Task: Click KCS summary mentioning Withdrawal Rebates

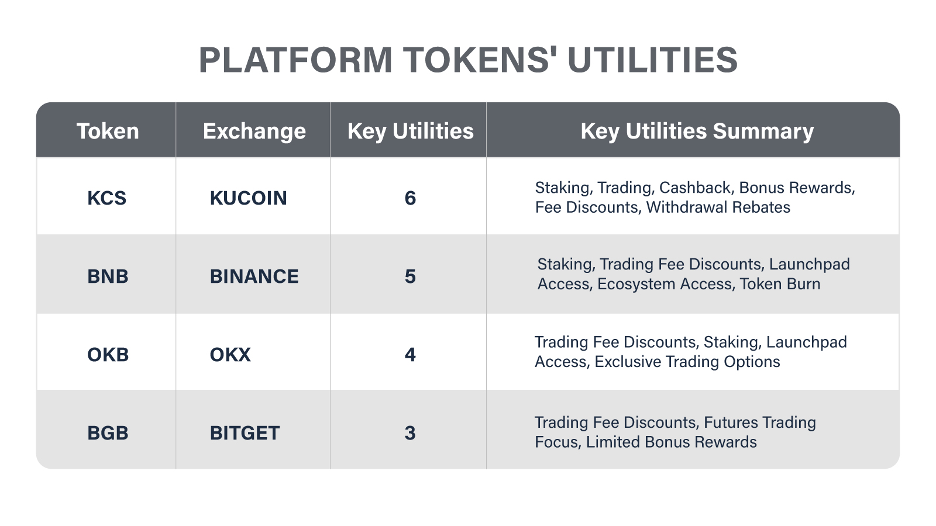Action: tap(695, 197)
